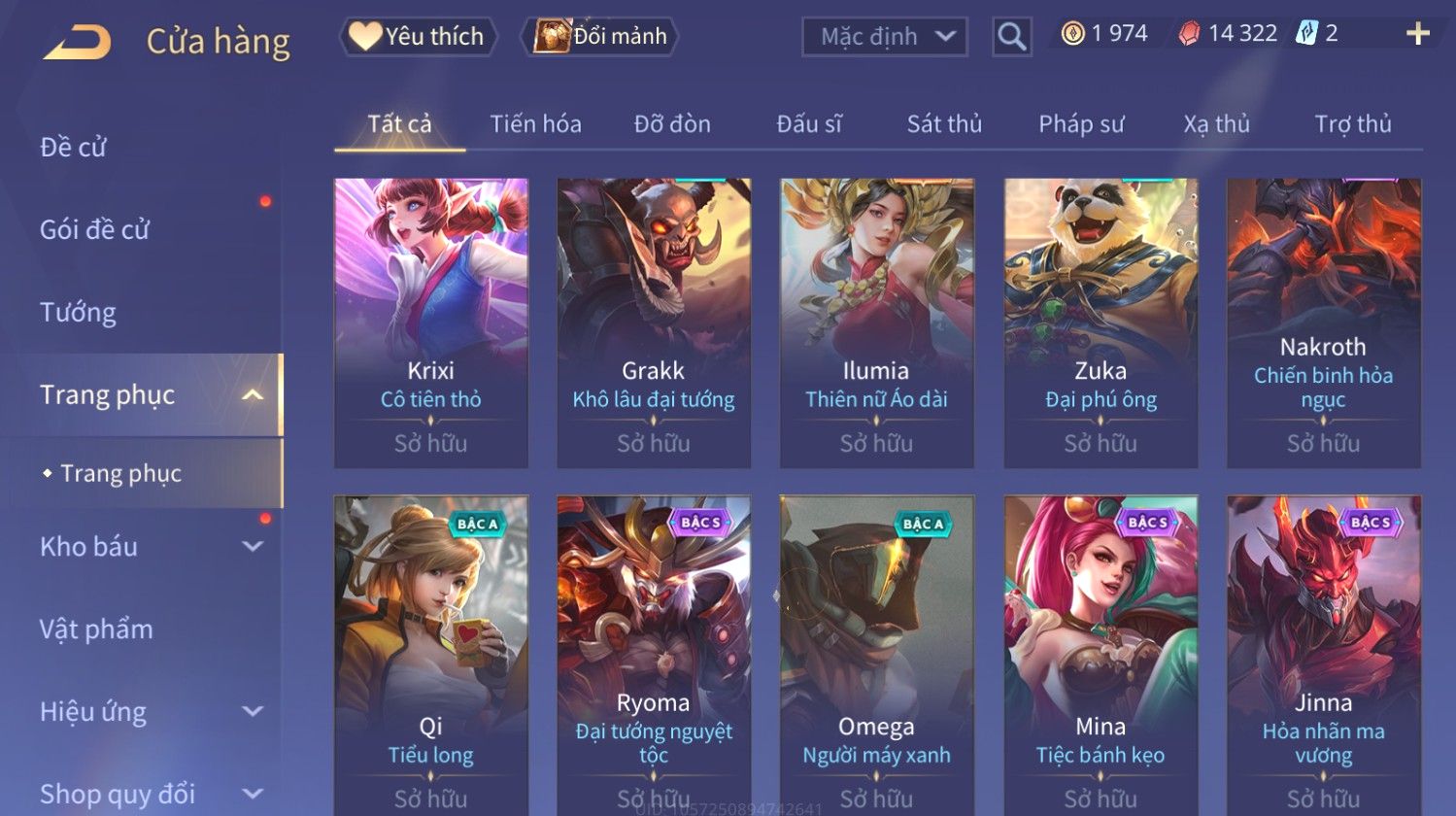Viewport: 1456px width, 816px height.
Task: Expand the Kho báu sidebar section
Action: (x=253, y=547)
